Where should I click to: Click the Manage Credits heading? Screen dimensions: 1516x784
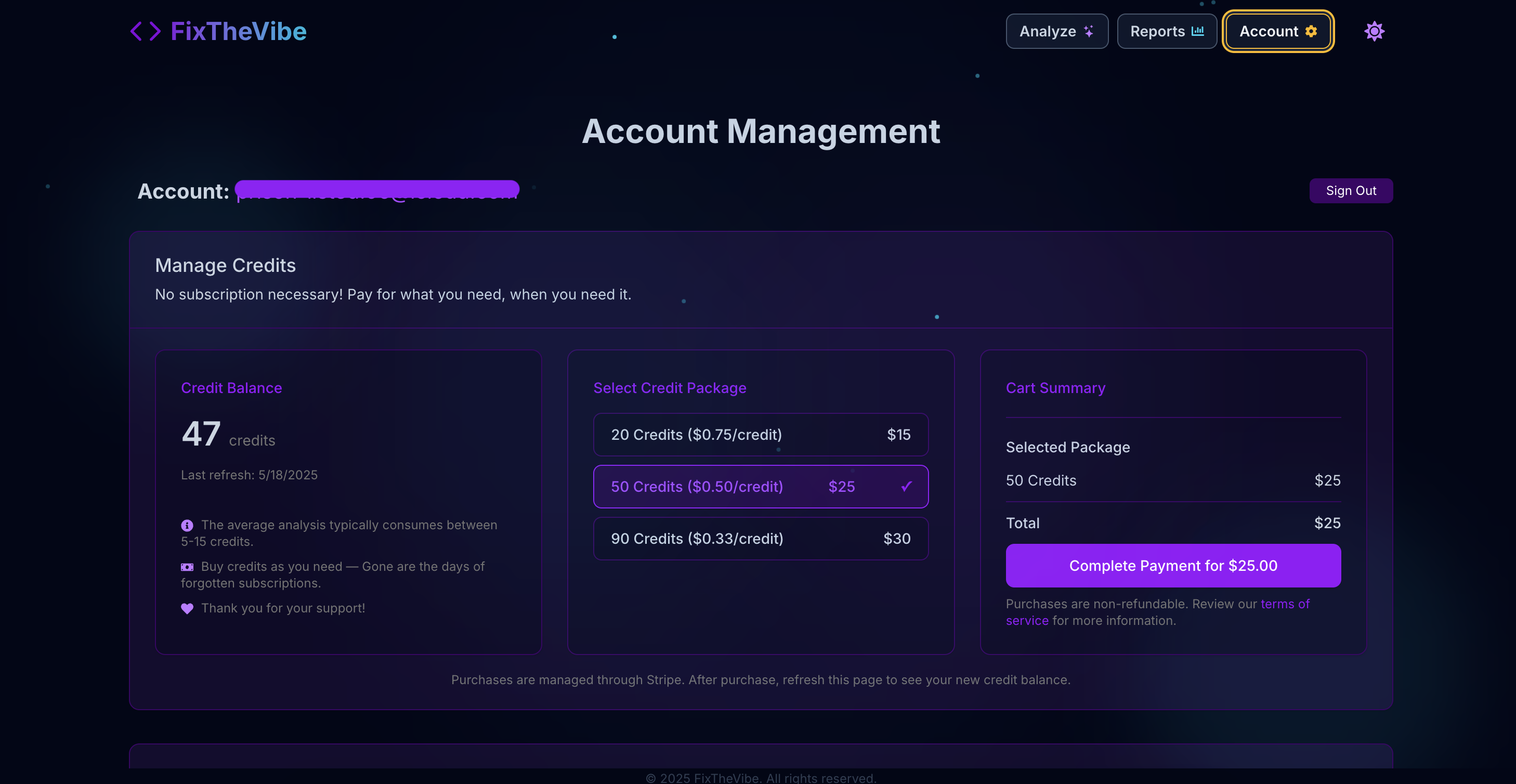[x=226, y=266]
